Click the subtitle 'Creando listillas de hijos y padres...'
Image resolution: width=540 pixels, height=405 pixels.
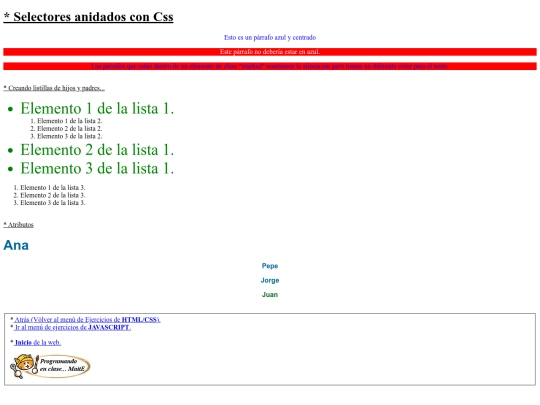click(x=54, y=88)
